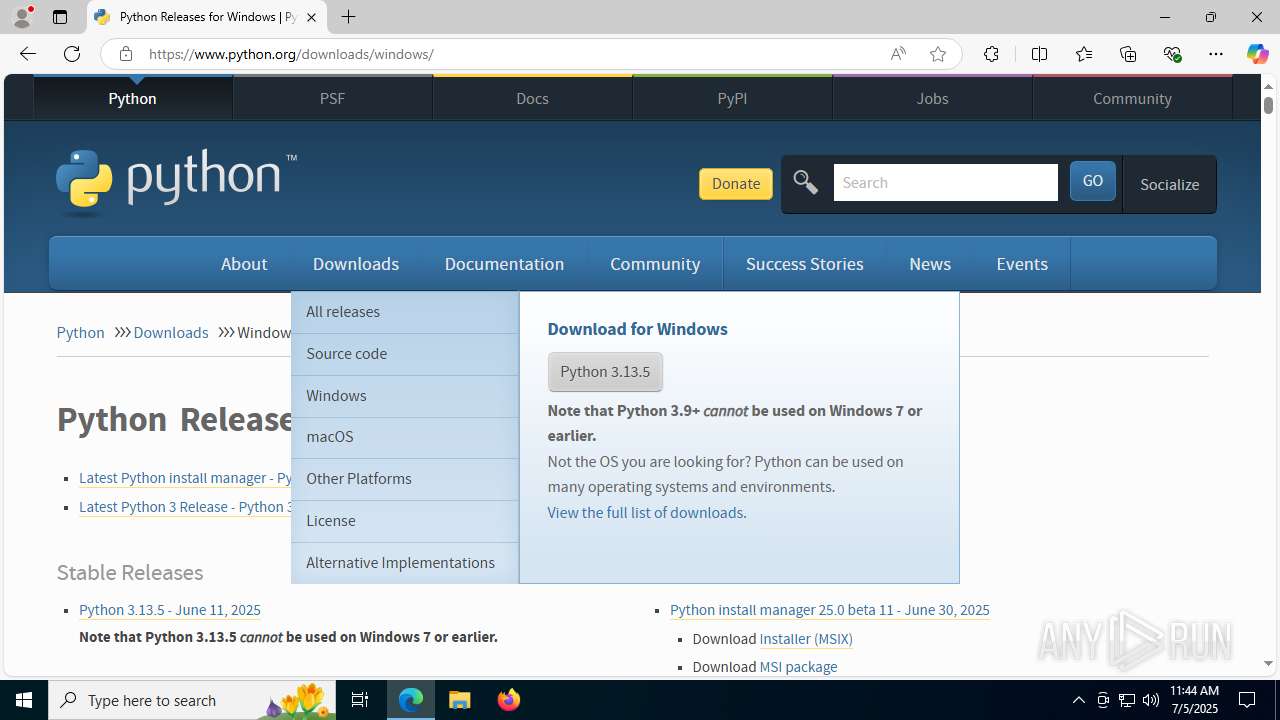The height and width of the screenshot is (720, 1280).
Task: Switch to the PyPI top tab
Action: pyautogui.click(x=732, y=98)
